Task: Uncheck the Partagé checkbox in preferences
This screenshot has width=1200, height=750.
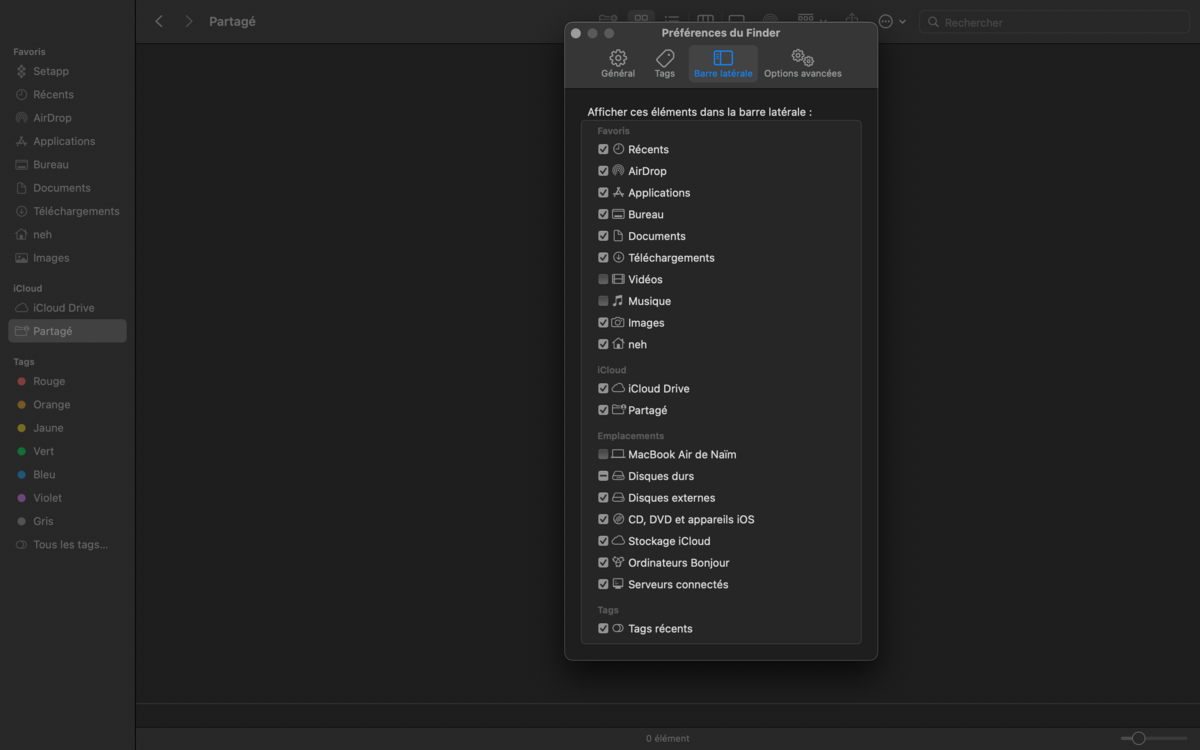Action: (x=603, y=410)
